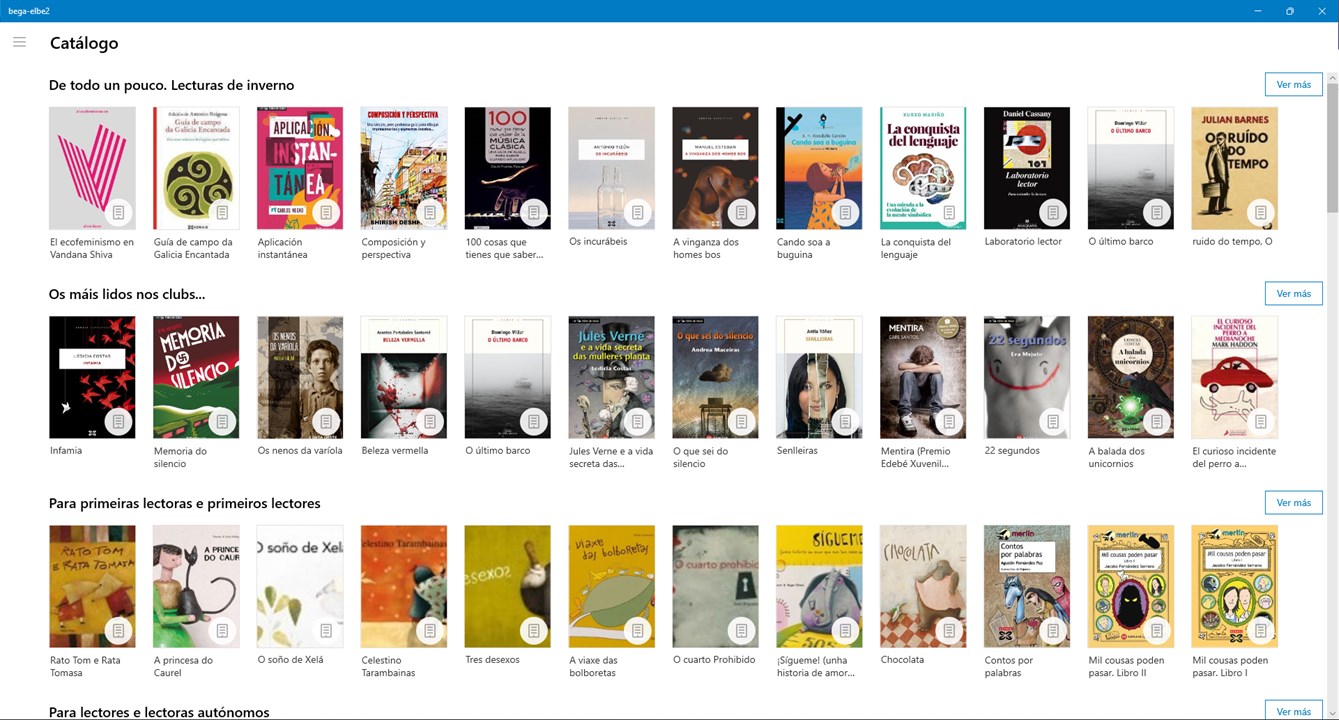The width and height of the screenshot is (1339, 720).
Task: Open La conquista del lenguaje book cover
Action: (x=923, y=168)
